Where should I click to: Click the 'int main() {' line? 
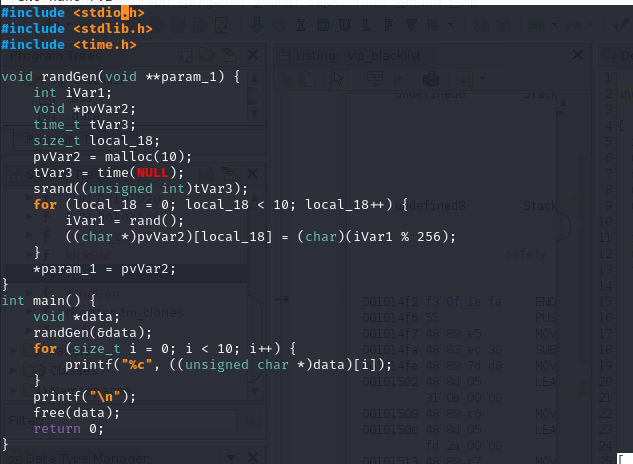coord(48,301)
